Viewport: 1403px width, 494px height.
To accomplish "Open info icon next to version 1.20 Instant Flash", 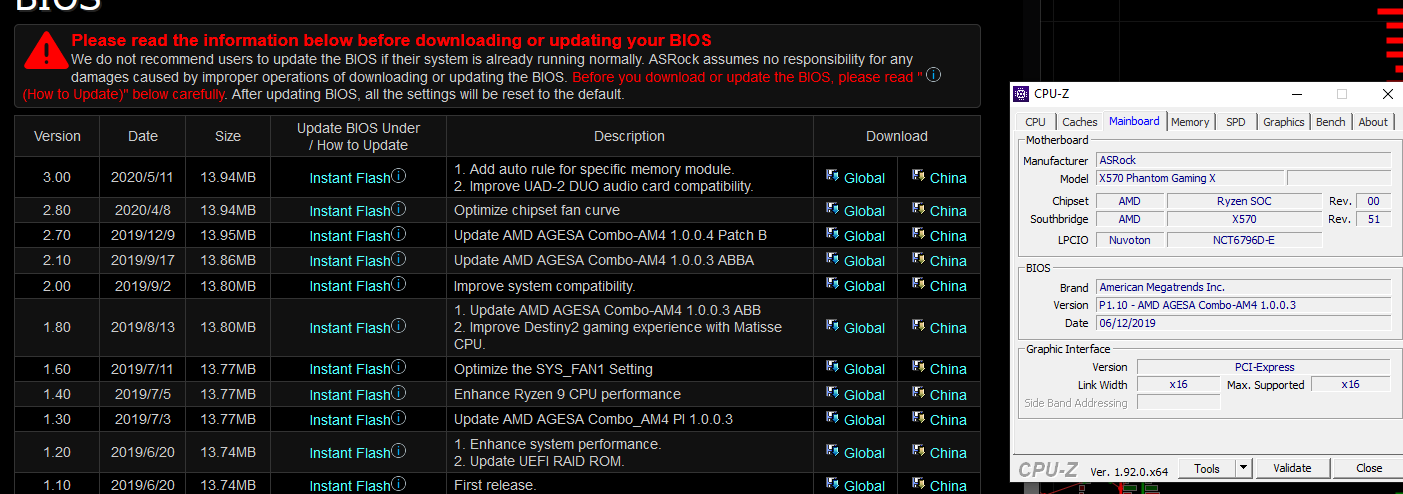I will tap(398, 451).
